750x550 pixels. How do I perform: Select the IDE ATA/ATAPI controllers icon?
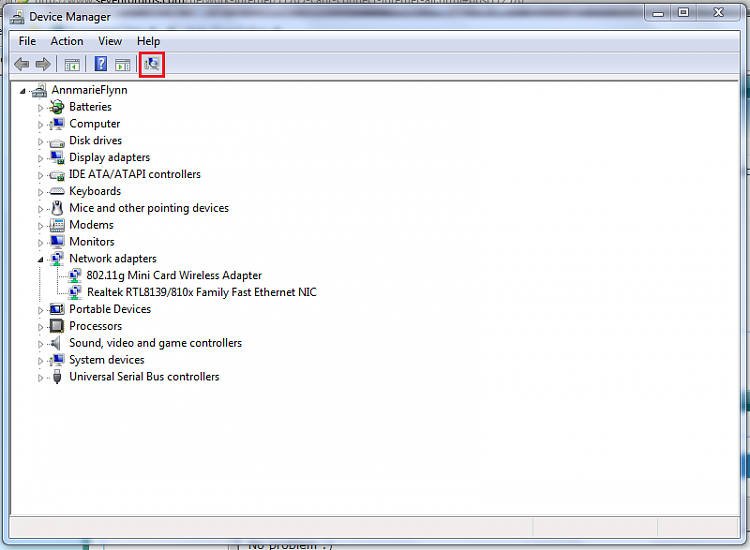(x=57, y=176)
